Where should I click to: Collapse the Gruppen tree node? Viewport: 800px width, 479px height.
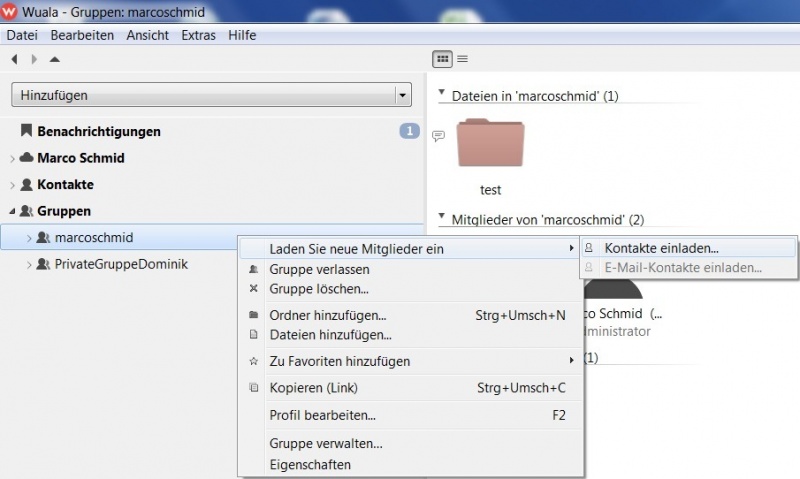click(12, 211)
